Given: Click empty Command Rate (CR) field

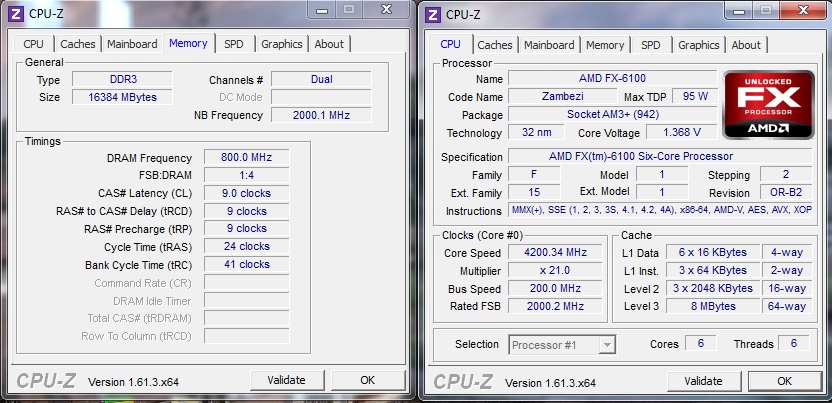Looking at the screenshot, I should pyautogui.click(x=247, y=283).
